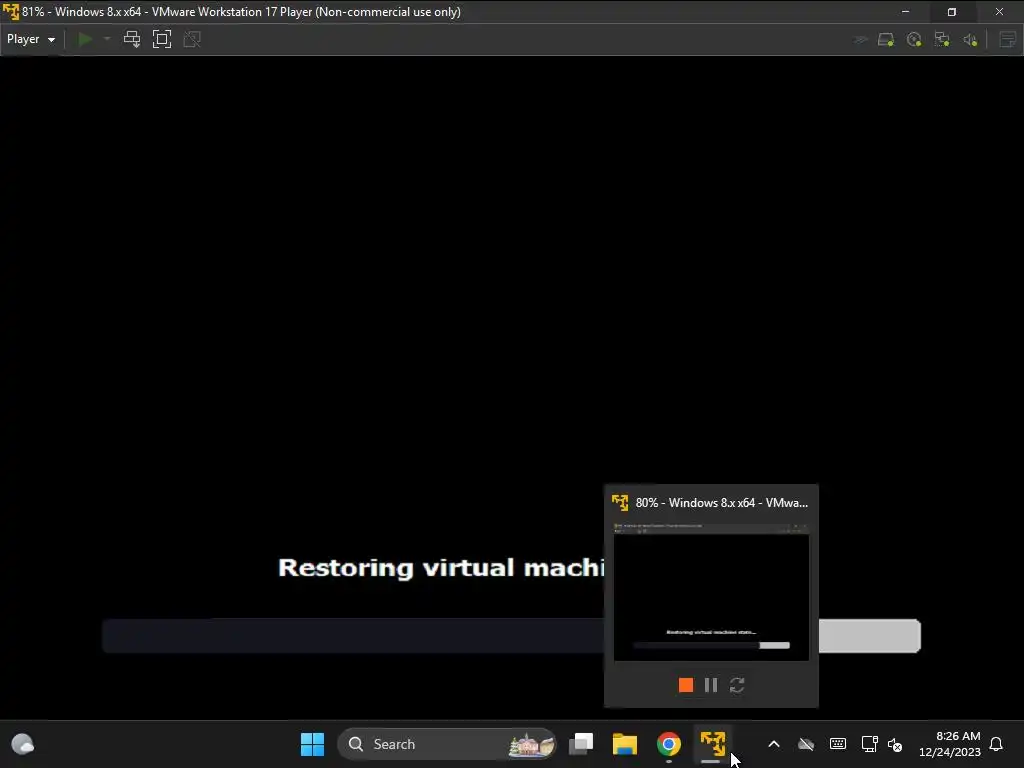Click the VMware window preview thumbnail
This screenshot has width=1024, height=768.
[x=711, y=592]
